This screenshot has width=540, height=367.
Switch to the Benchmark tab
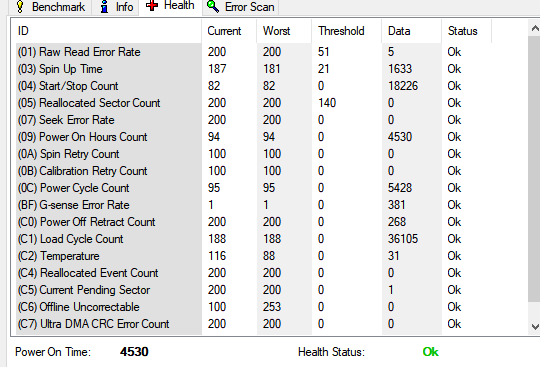tap(50, 7)
